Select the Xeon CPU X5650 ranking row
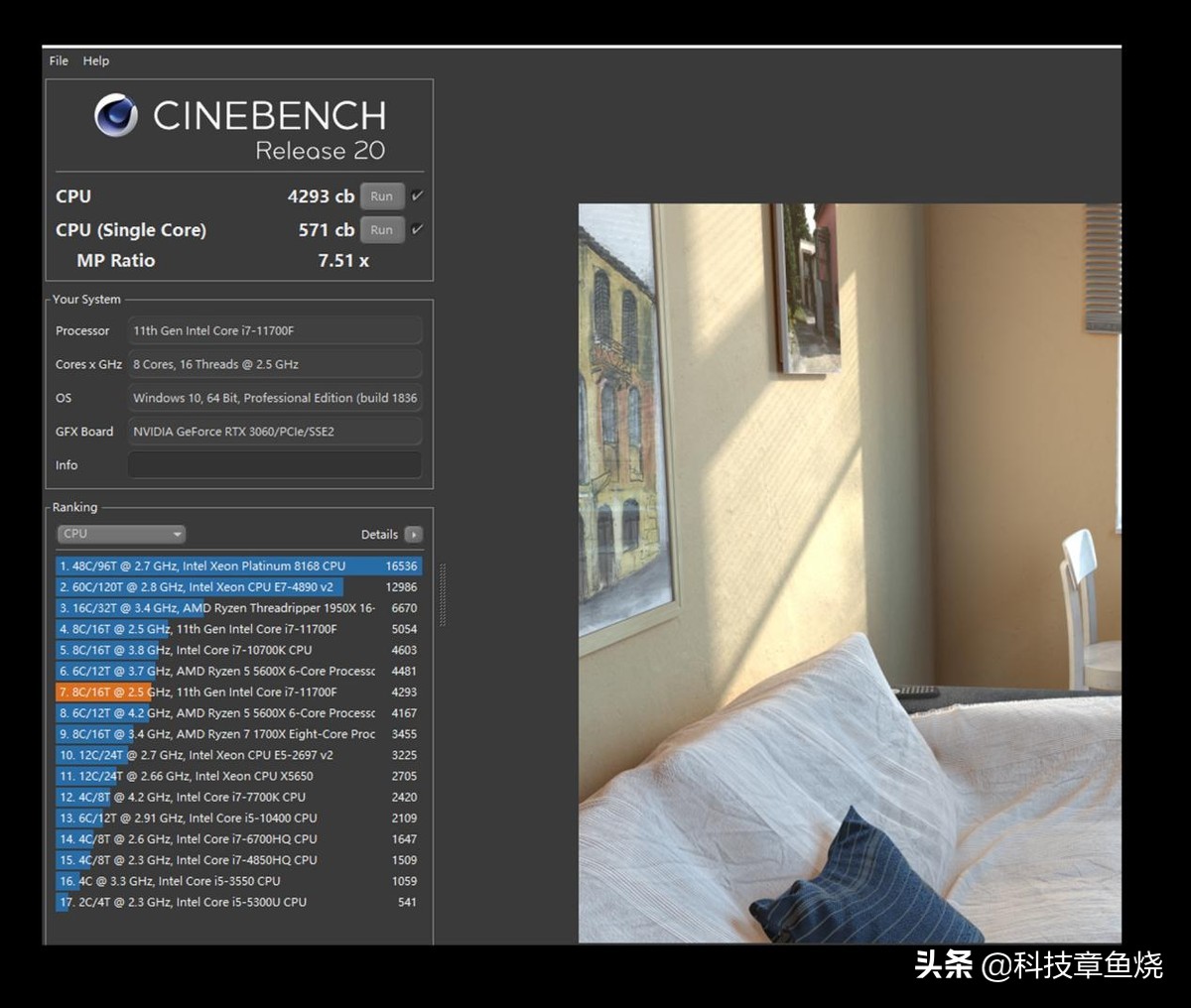This screenshot has width=1191, height=1008. [239, 776]
